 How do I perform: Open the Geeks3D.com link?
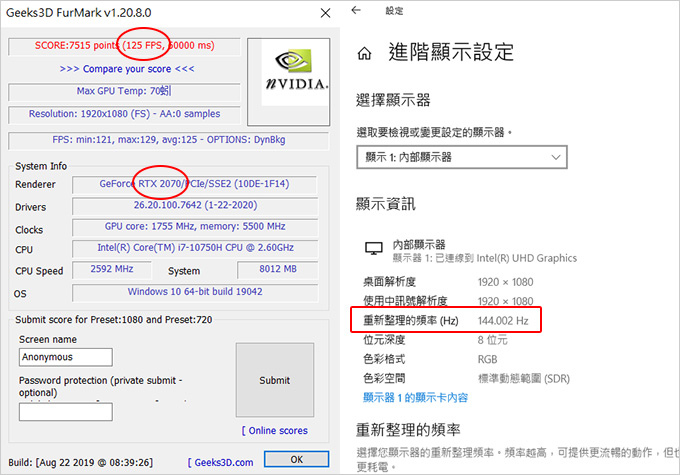221,462
